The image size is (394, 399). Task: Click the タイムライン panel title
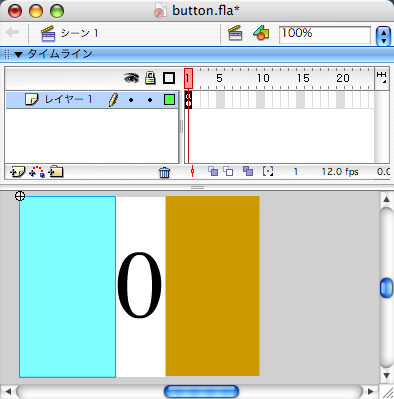click(x=60, y=54)
